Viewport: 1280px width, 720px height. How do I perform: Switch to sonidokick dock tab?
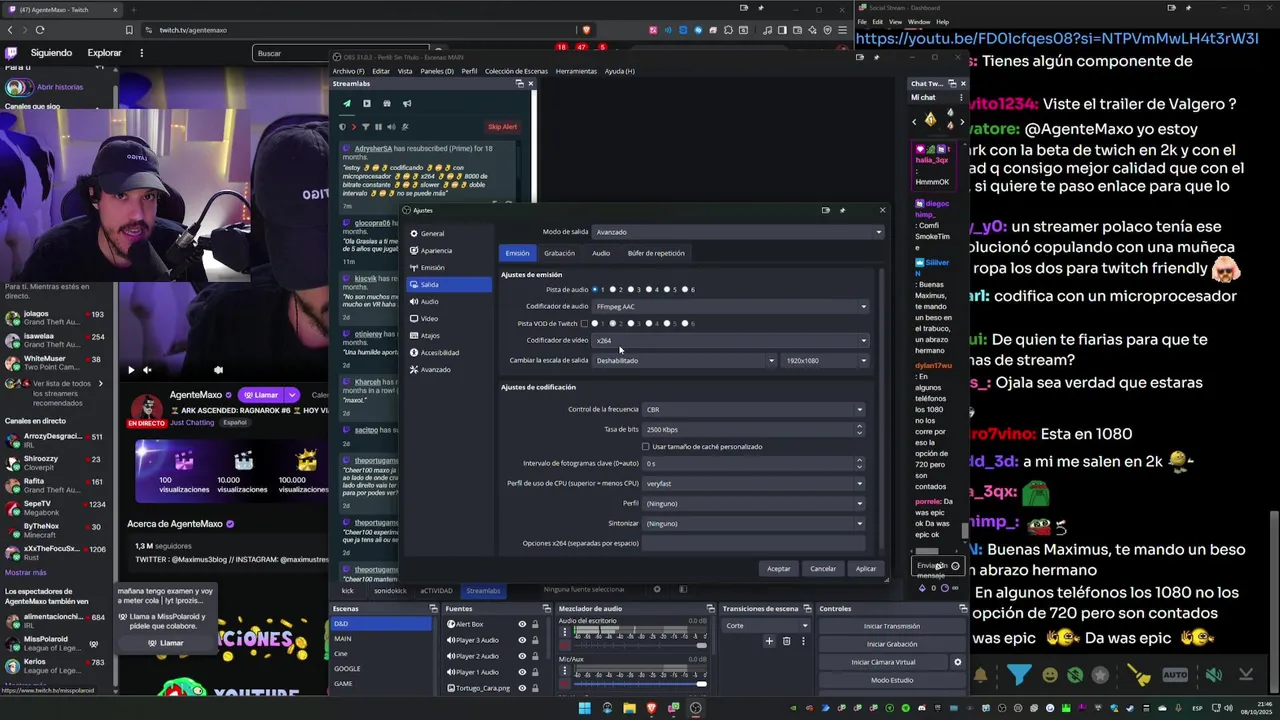390,590
